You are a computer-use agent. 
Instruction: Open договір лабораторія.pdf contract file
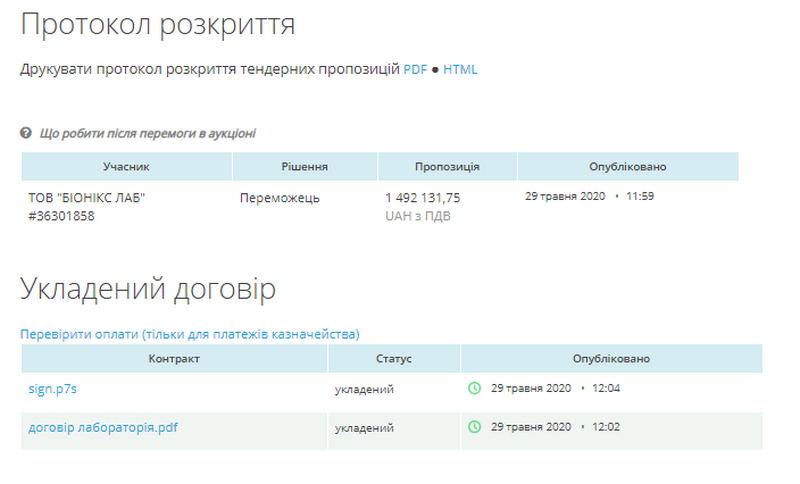103,427
